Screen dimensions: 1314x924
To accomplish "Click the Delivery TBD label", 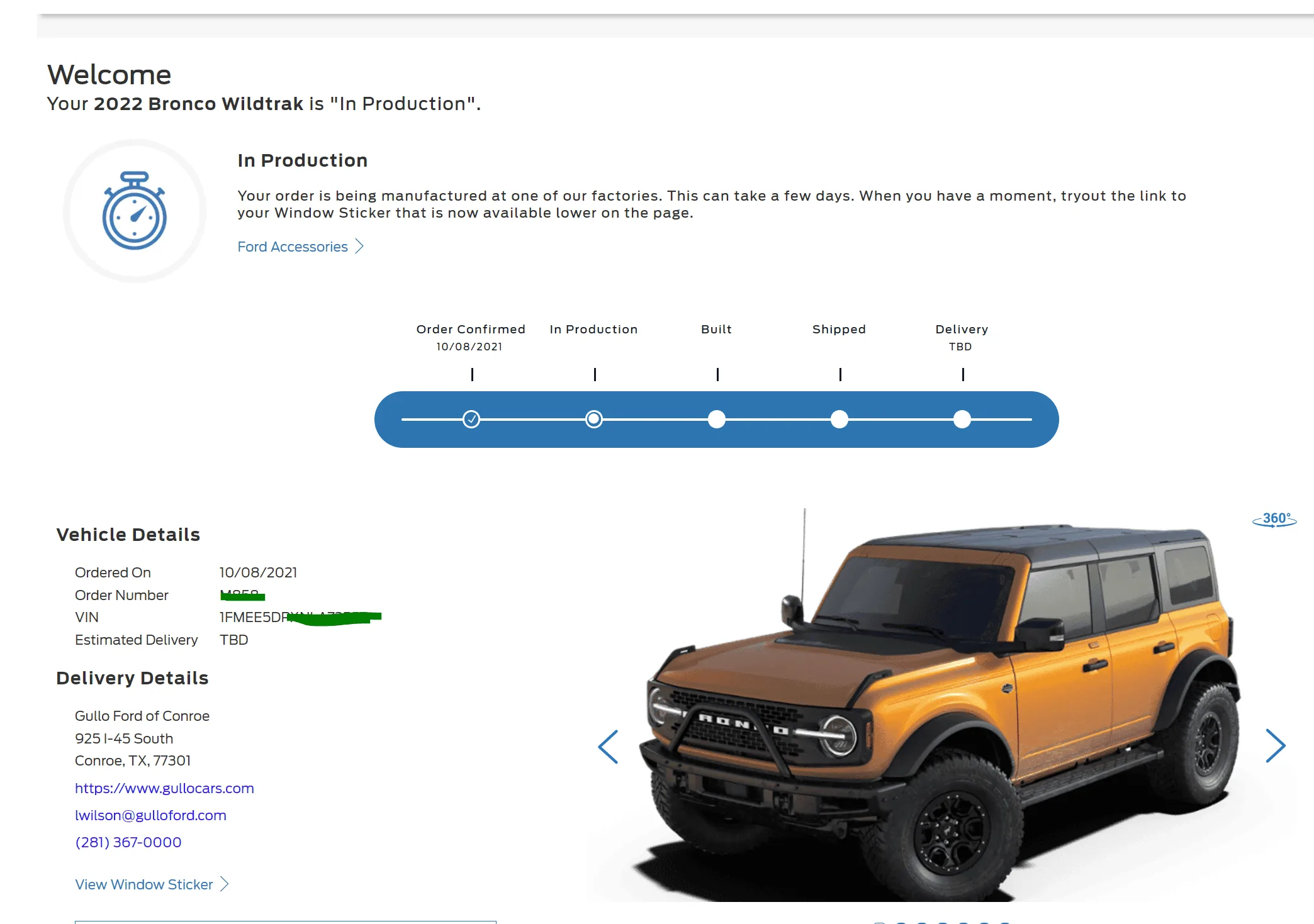I will pyautogui.click(x=962, y=337).
